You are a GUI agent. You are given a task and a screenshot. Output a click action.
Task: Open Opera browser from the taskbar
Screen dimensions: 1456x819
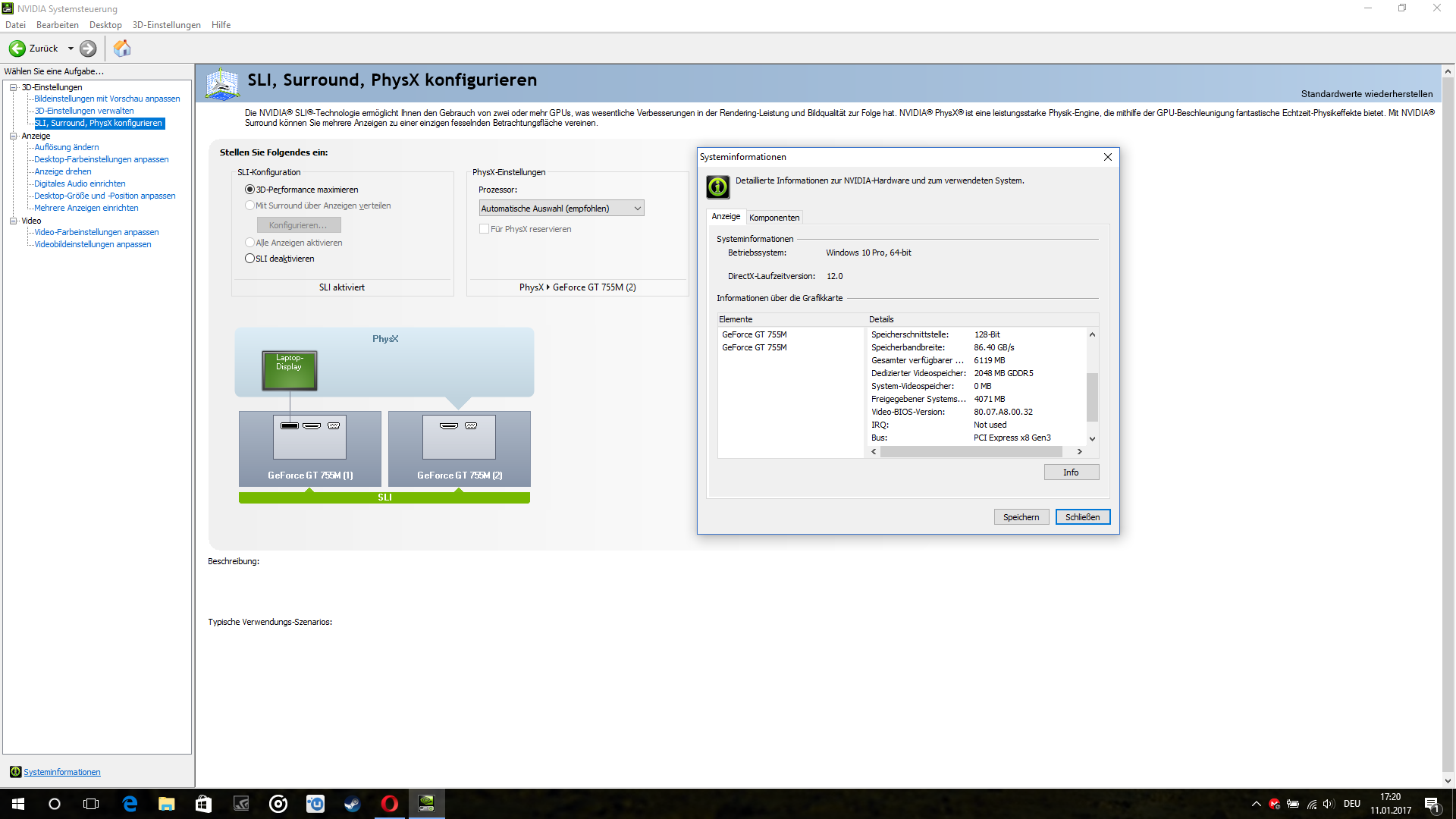tap(390, 804)
